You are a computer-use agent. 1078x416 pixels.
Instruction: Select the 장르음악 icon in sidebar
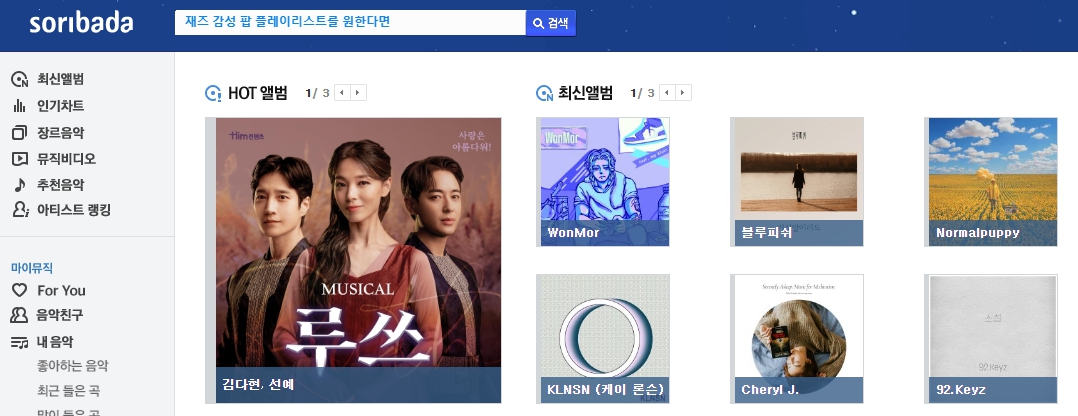[x=19, y=132]
